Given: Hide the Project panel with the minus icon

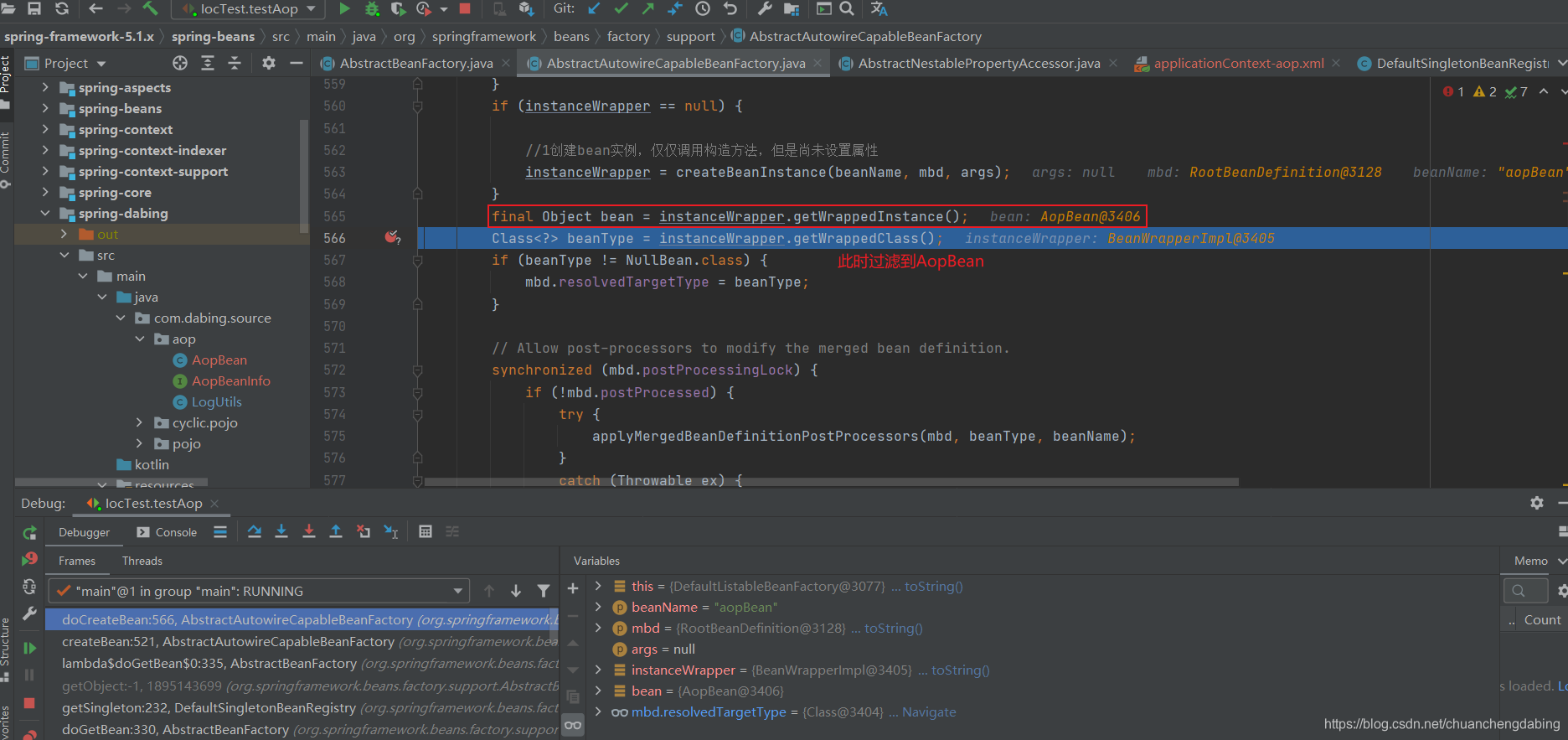Looking at the screenshot, I should pos(296,63).
